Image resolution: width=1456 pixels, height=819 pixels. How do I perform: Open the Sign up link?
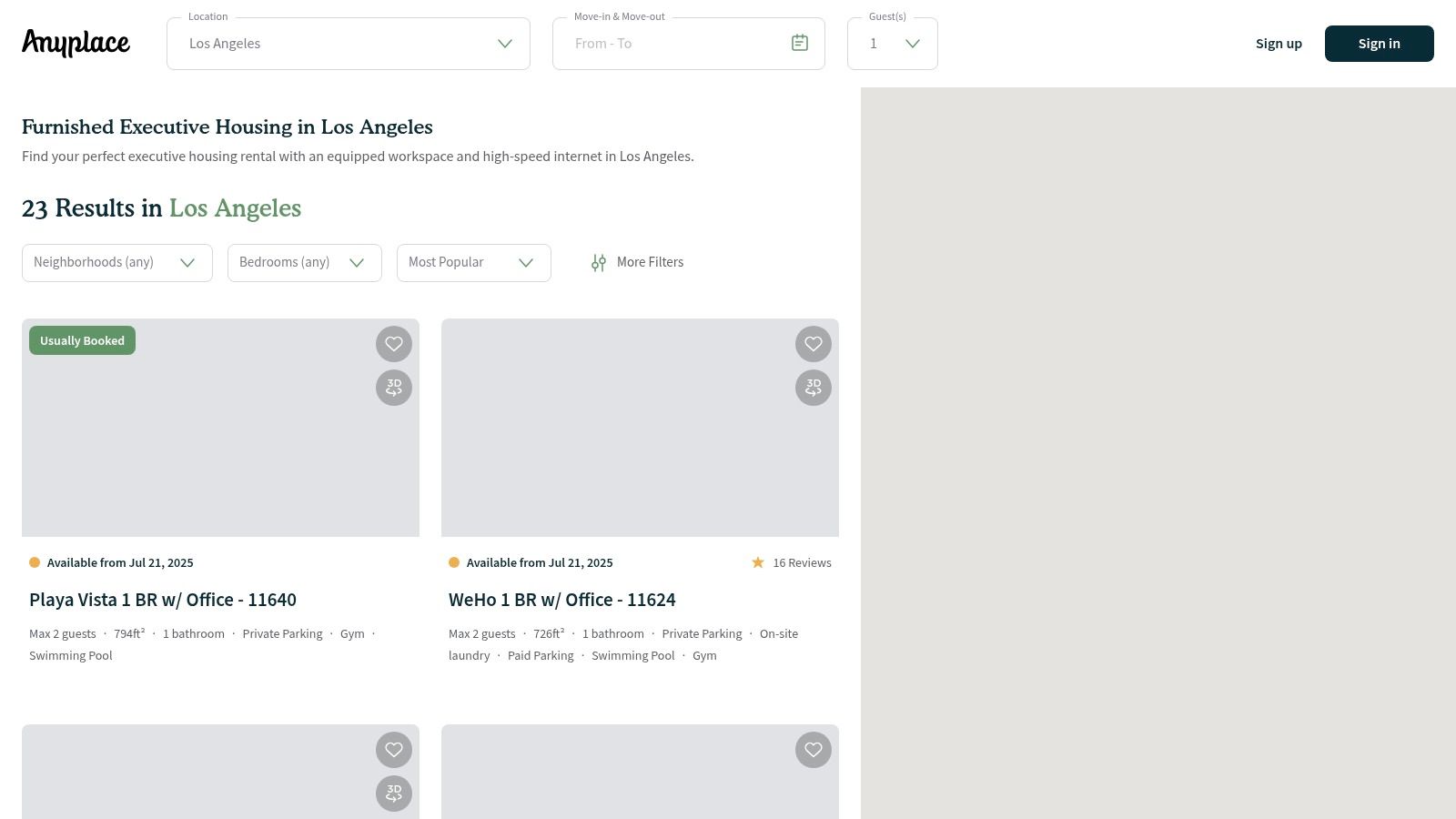[1279, 44]
